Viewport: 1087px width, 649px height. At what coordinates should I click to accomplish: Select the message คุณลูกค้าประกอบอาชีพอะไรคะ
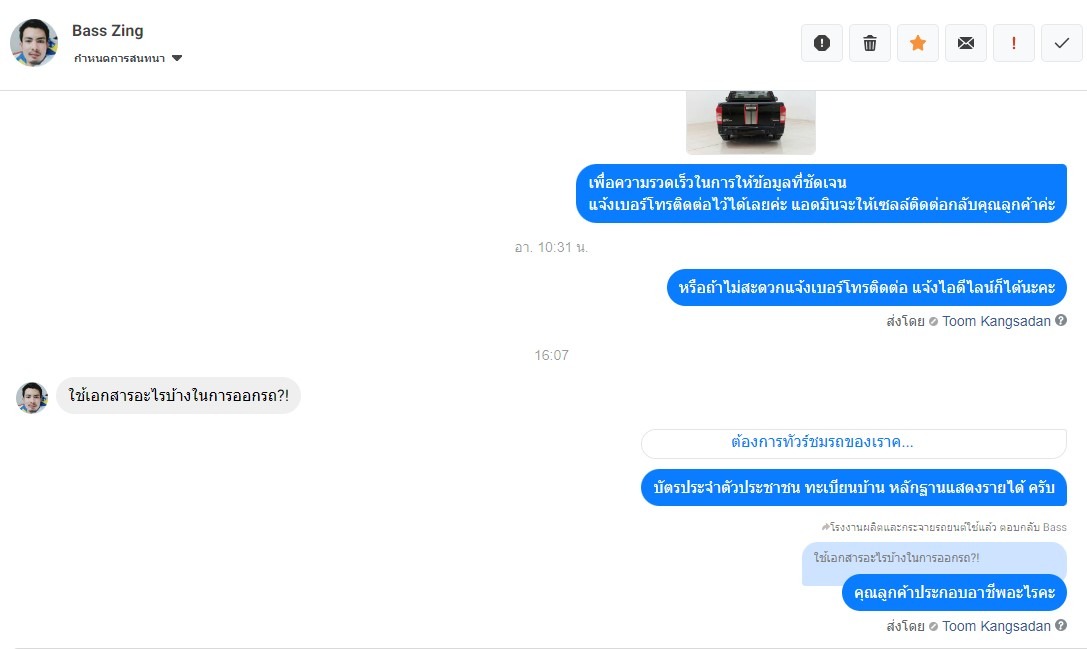(954, 593)
